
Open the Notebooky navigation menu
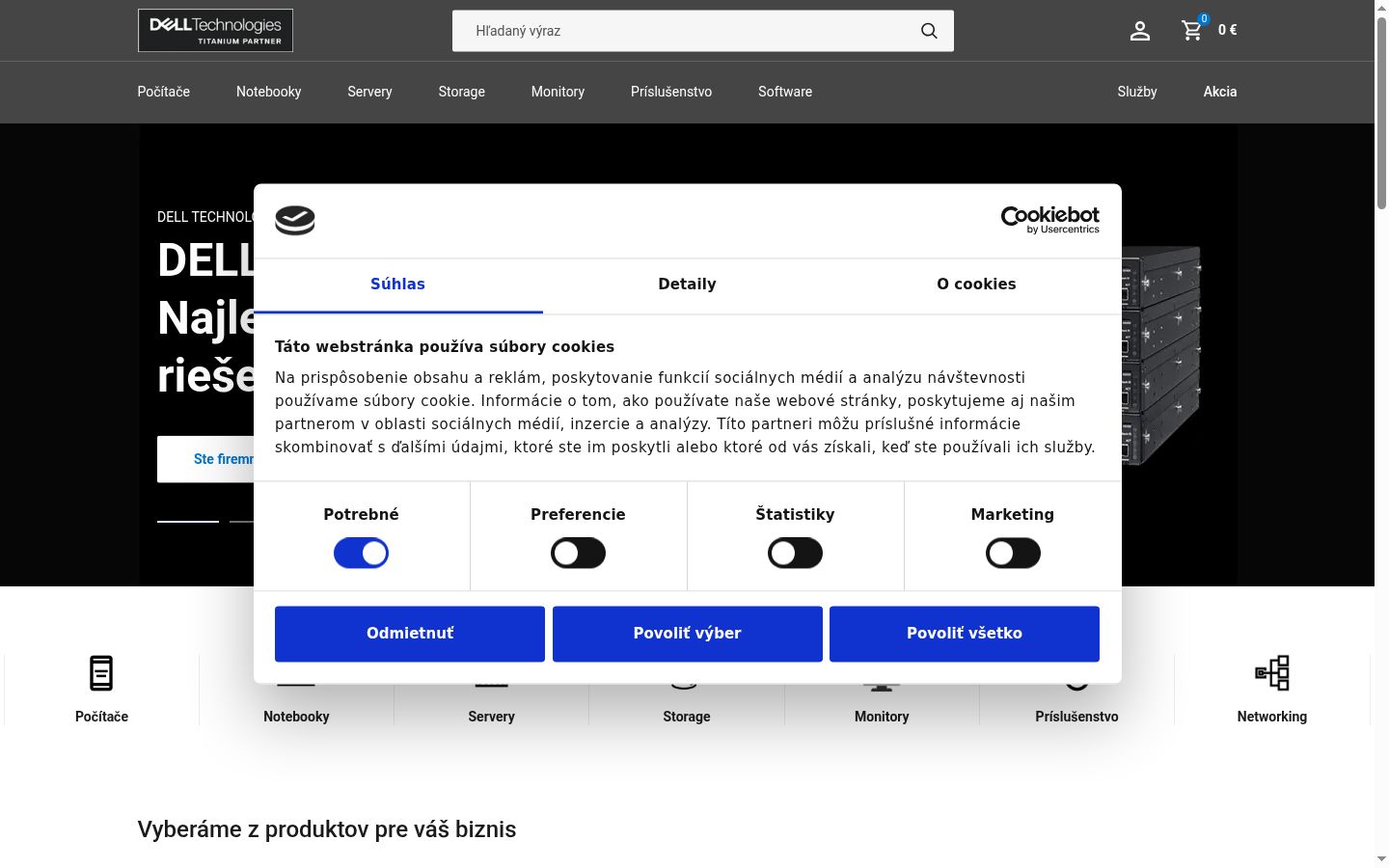269,92
